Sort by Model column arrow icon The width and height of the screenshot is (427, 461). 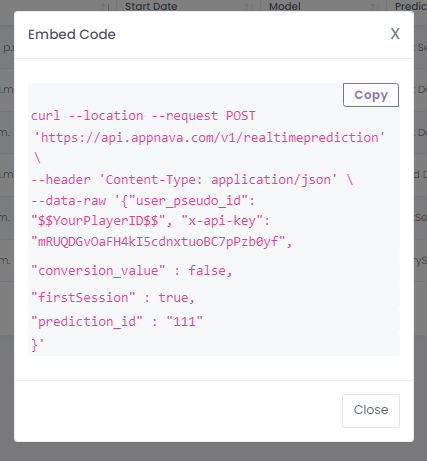tap(374, 6)
